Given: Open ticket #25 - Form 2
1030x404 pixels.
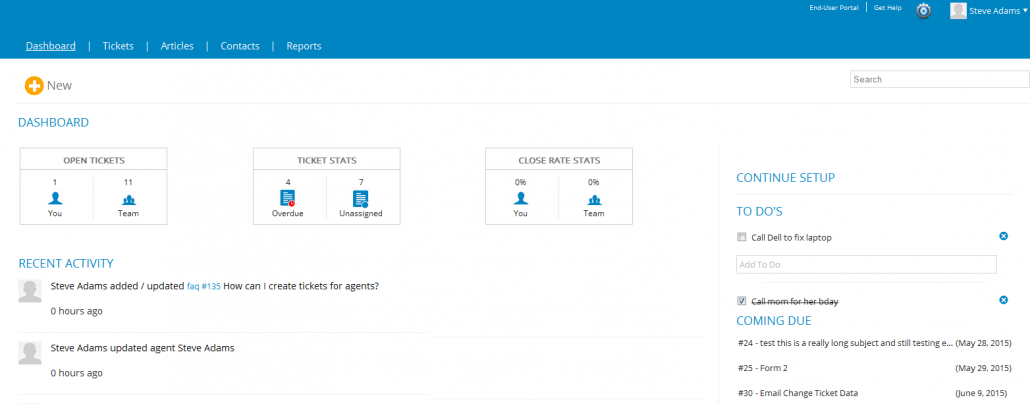Looking at the screenshot, I should point(763,368).
